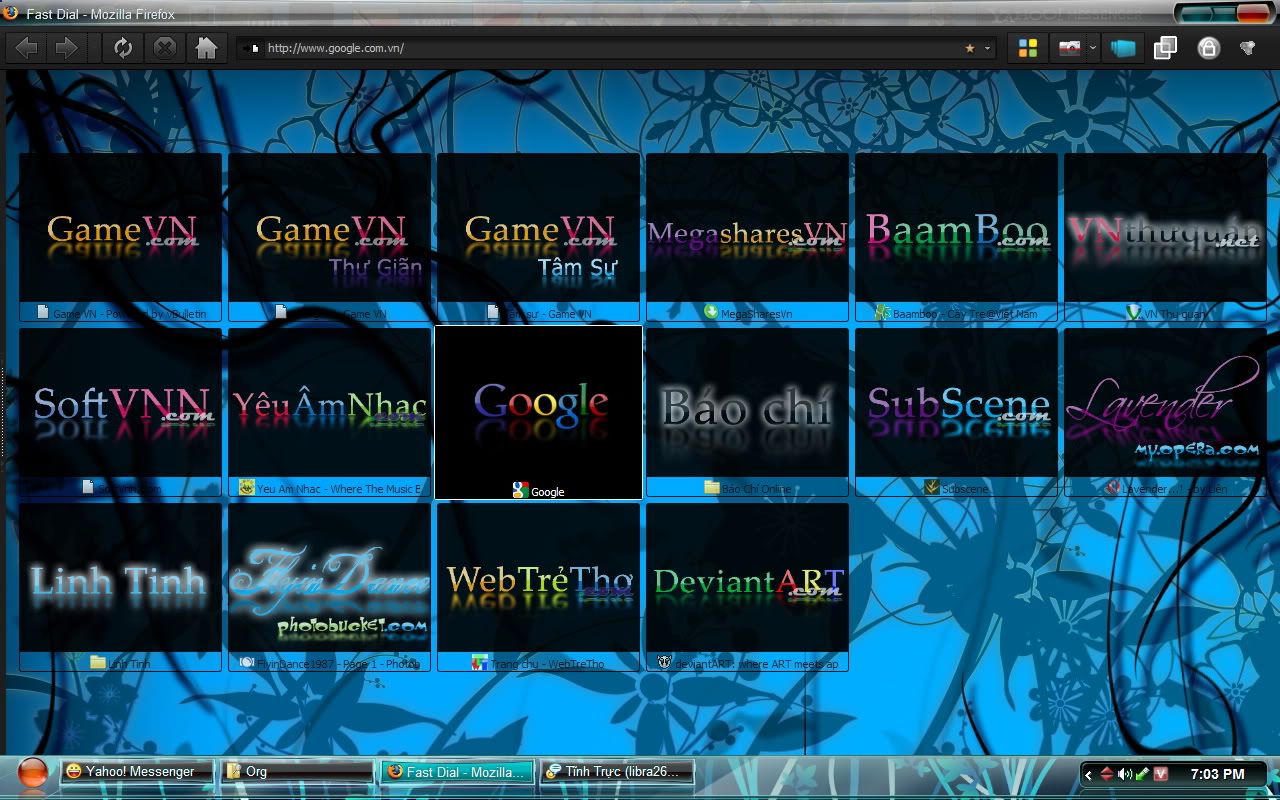Open the SubScene.com thumbnail
The image size is (1280, 800).
pyautogui.click(x=956, y=403)
